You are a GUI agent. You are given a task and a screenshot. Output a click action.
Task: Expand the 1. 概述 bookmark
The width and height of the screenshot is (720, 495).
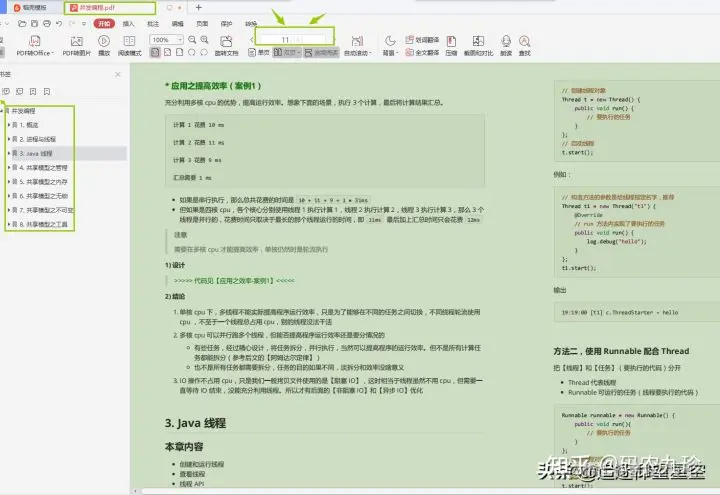tap(9, 125)
